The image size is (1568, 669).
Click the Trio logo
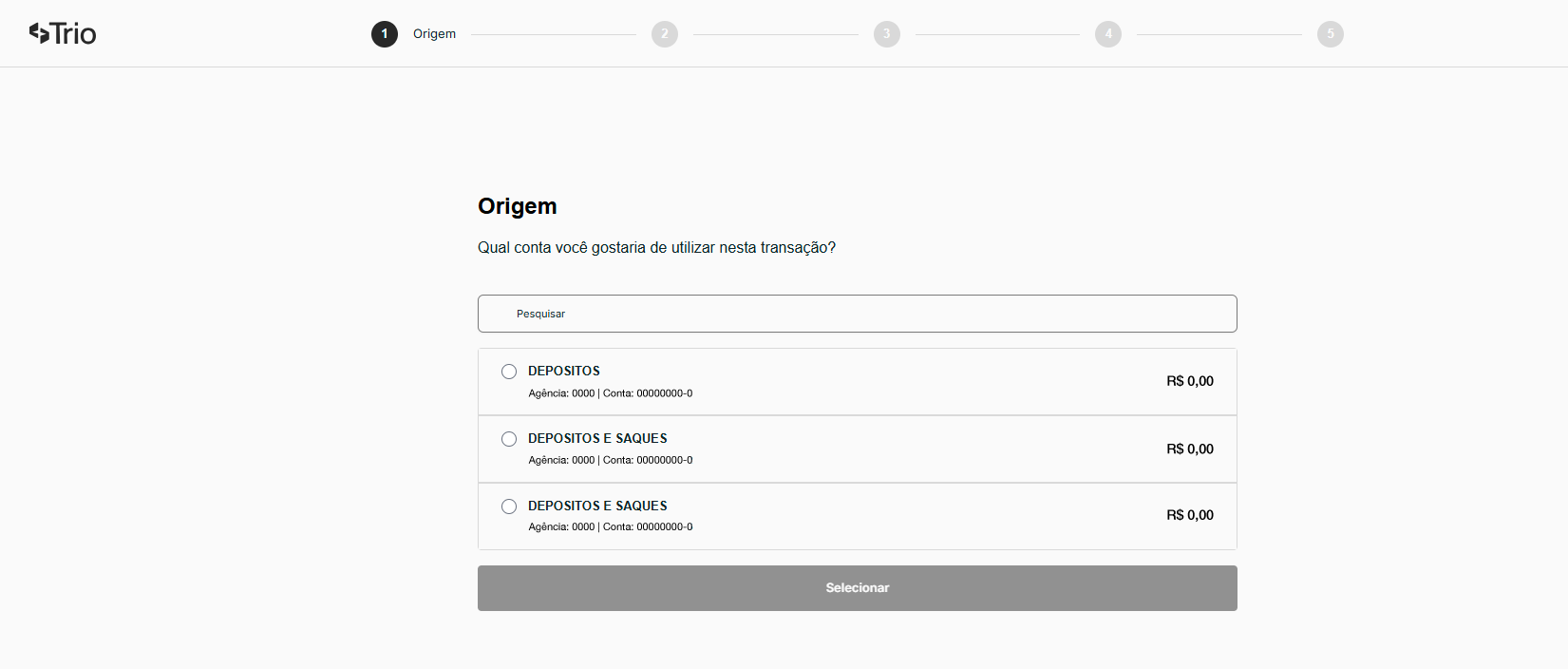[x=63, y=34]
